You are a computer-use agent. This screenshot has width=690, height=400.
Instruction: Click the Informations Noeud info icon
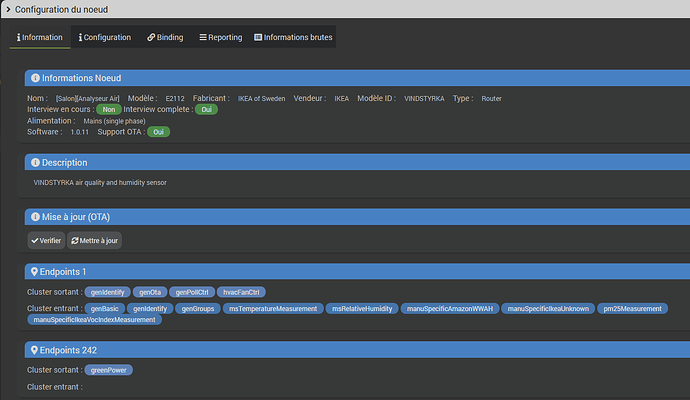(35, 78)
